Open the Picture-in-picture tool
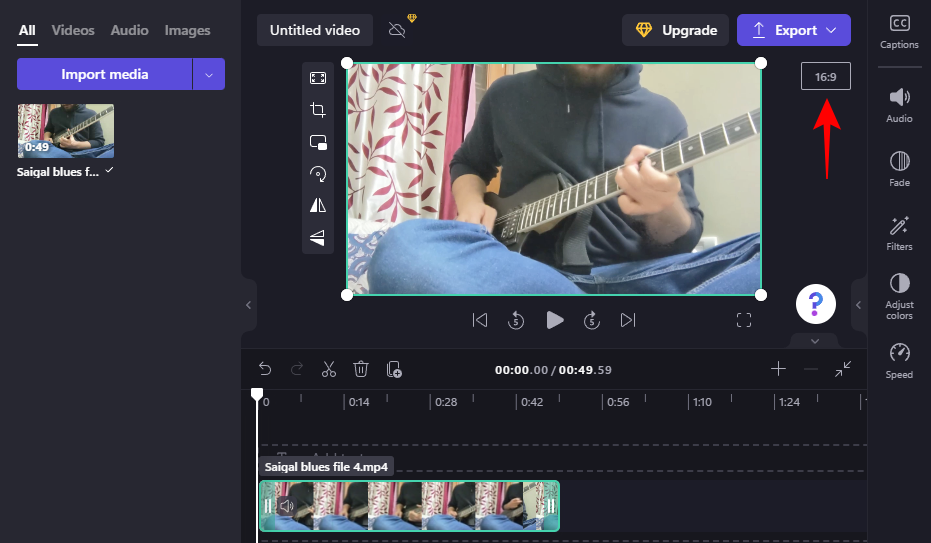This screenshot has height=543, width=931. [x=318, y=142]
